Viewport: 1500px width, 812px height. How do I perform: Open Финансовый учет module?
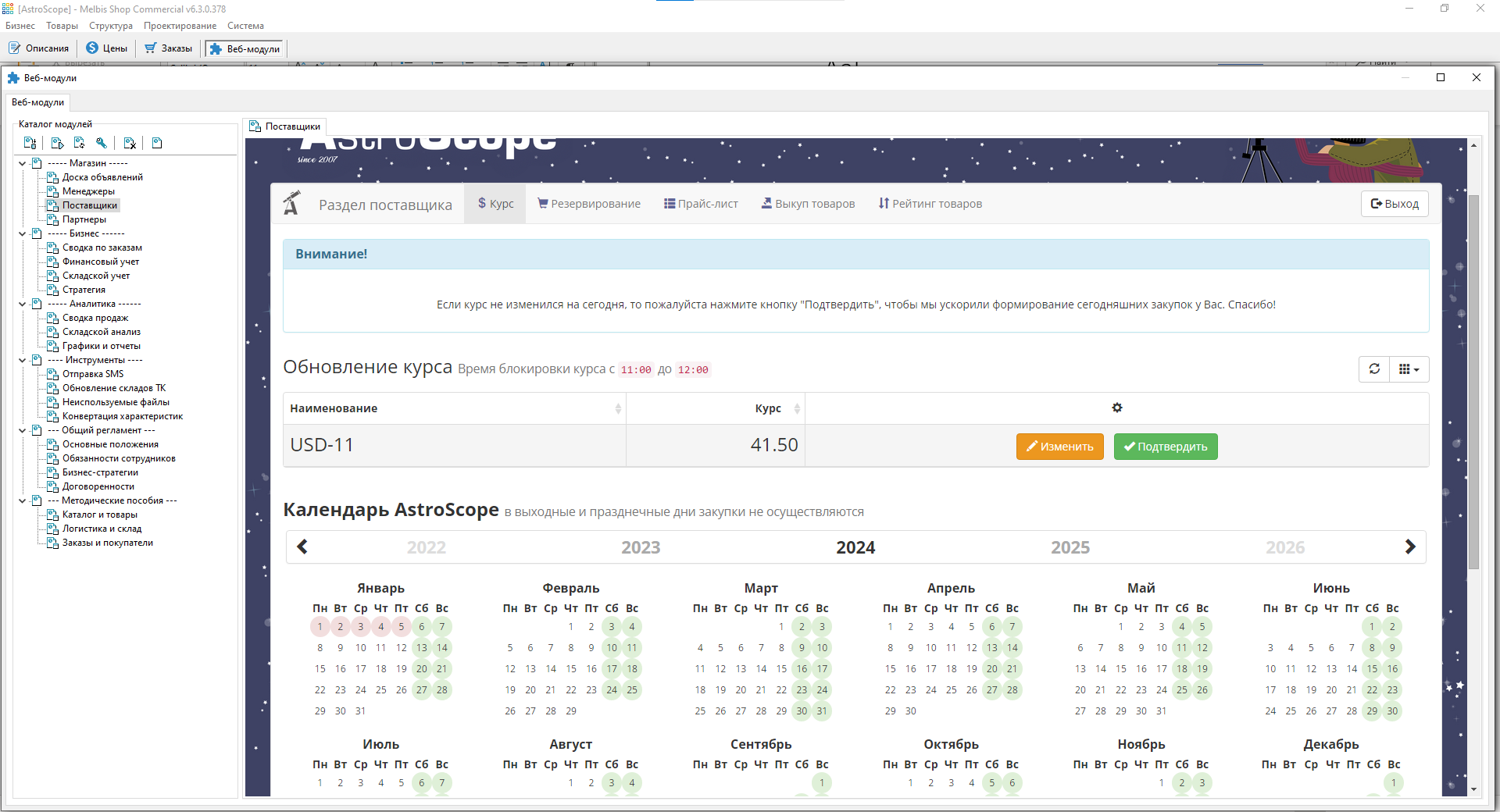pos(101,262)
